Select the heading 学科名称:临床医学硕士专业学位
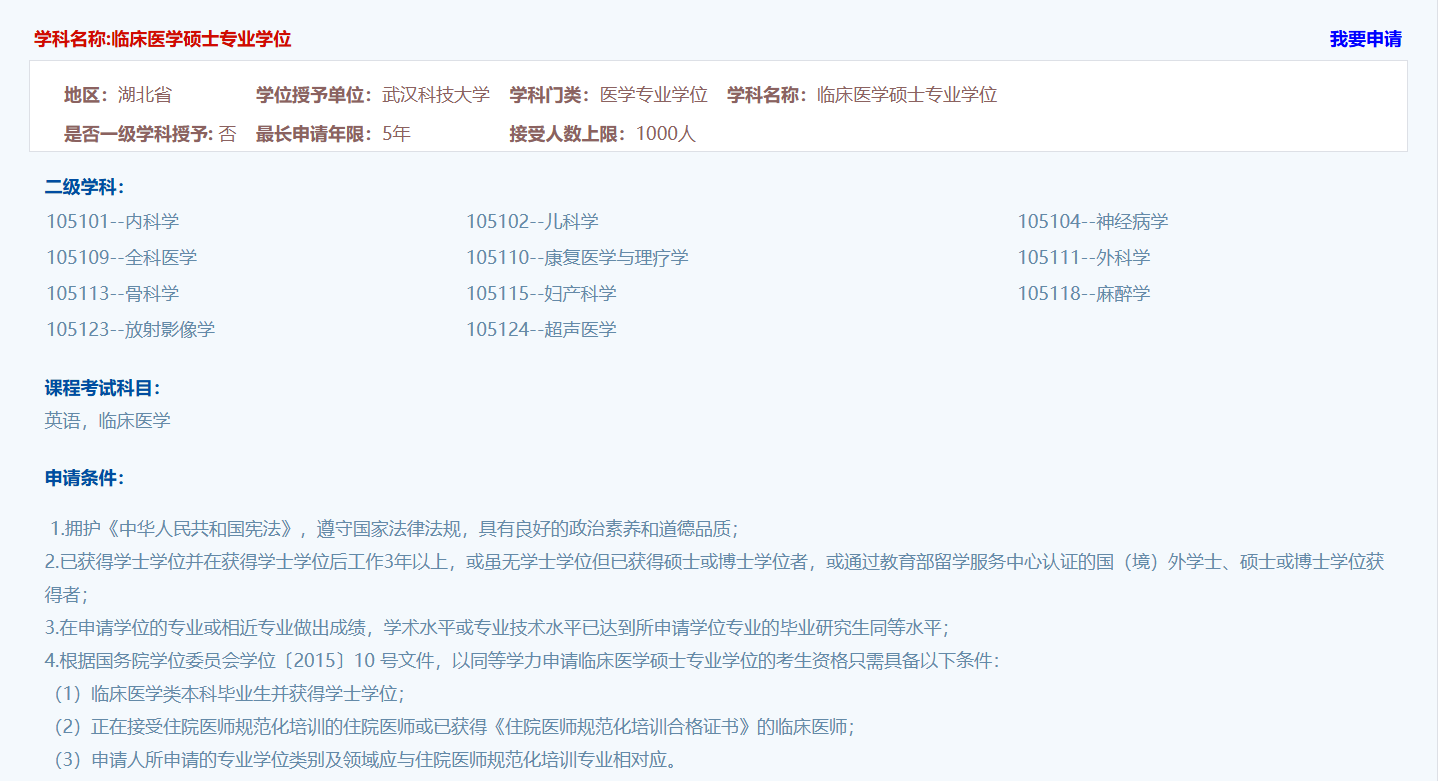 [x=163, y=39]
